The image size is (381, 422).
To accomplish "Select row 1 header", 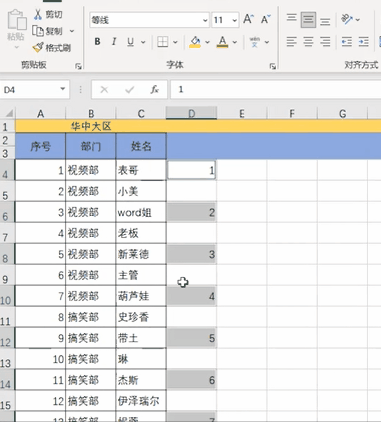I will click(x=7, y=126).
